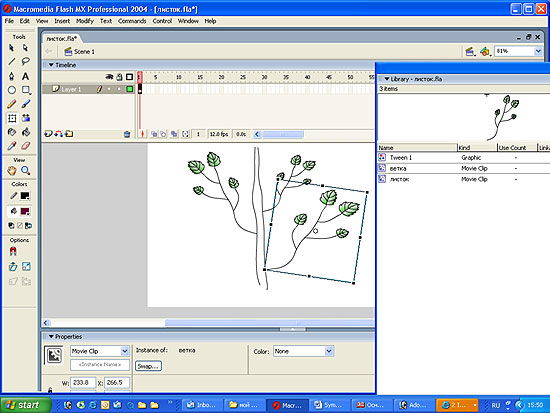Select the Eraser tool
The width and height of the screenshot is (550, 413).
pyautogui.click(x=25, y=146)
